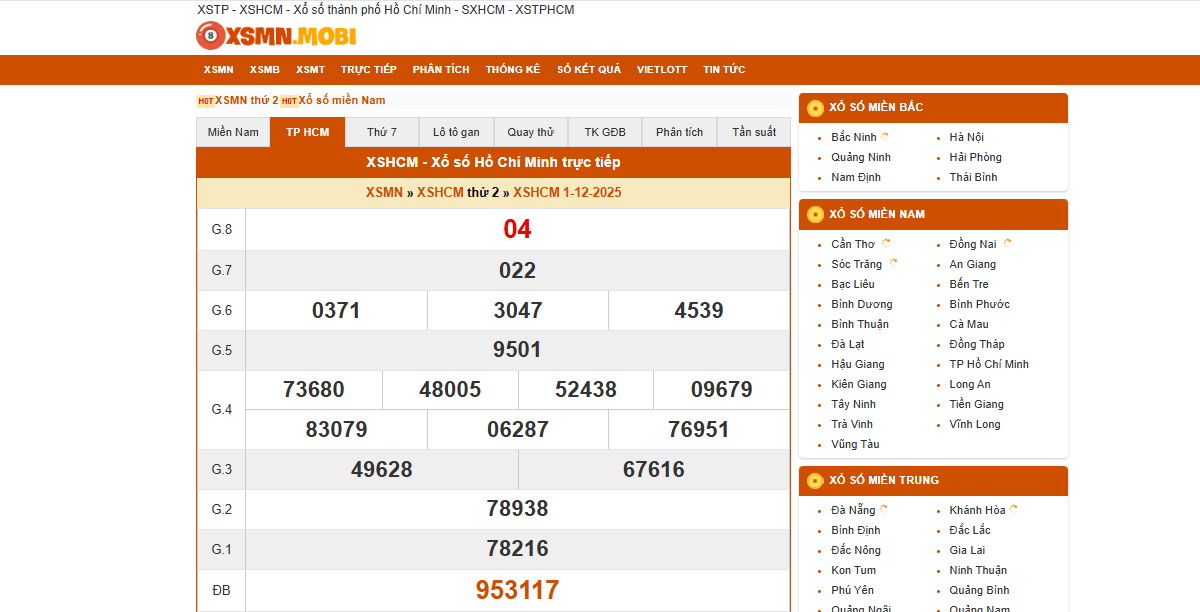Click the HOT badge before XSMN thứ 2

coord(206,101)
